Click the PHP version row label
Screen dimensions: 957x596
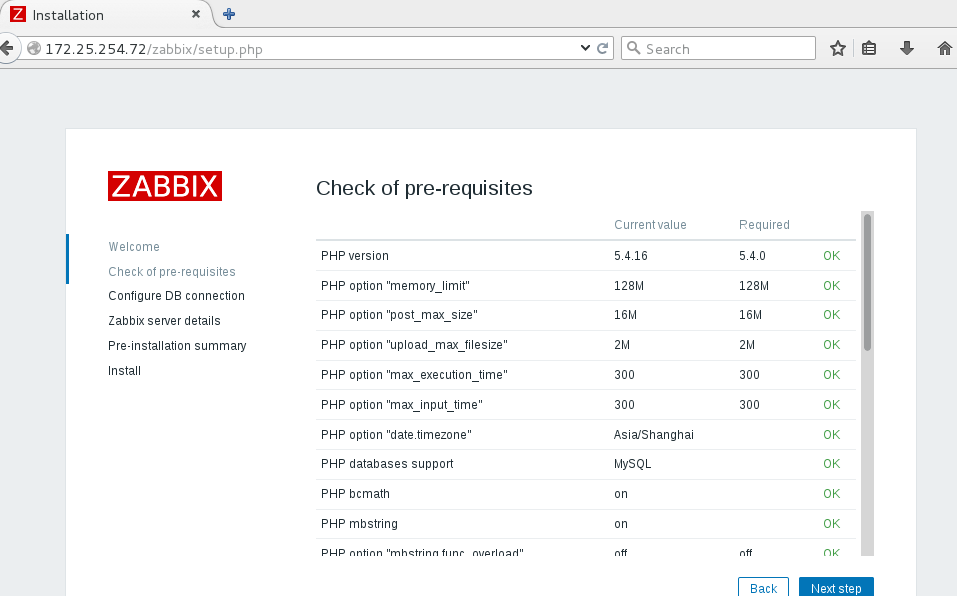click(x=355, y=256)
